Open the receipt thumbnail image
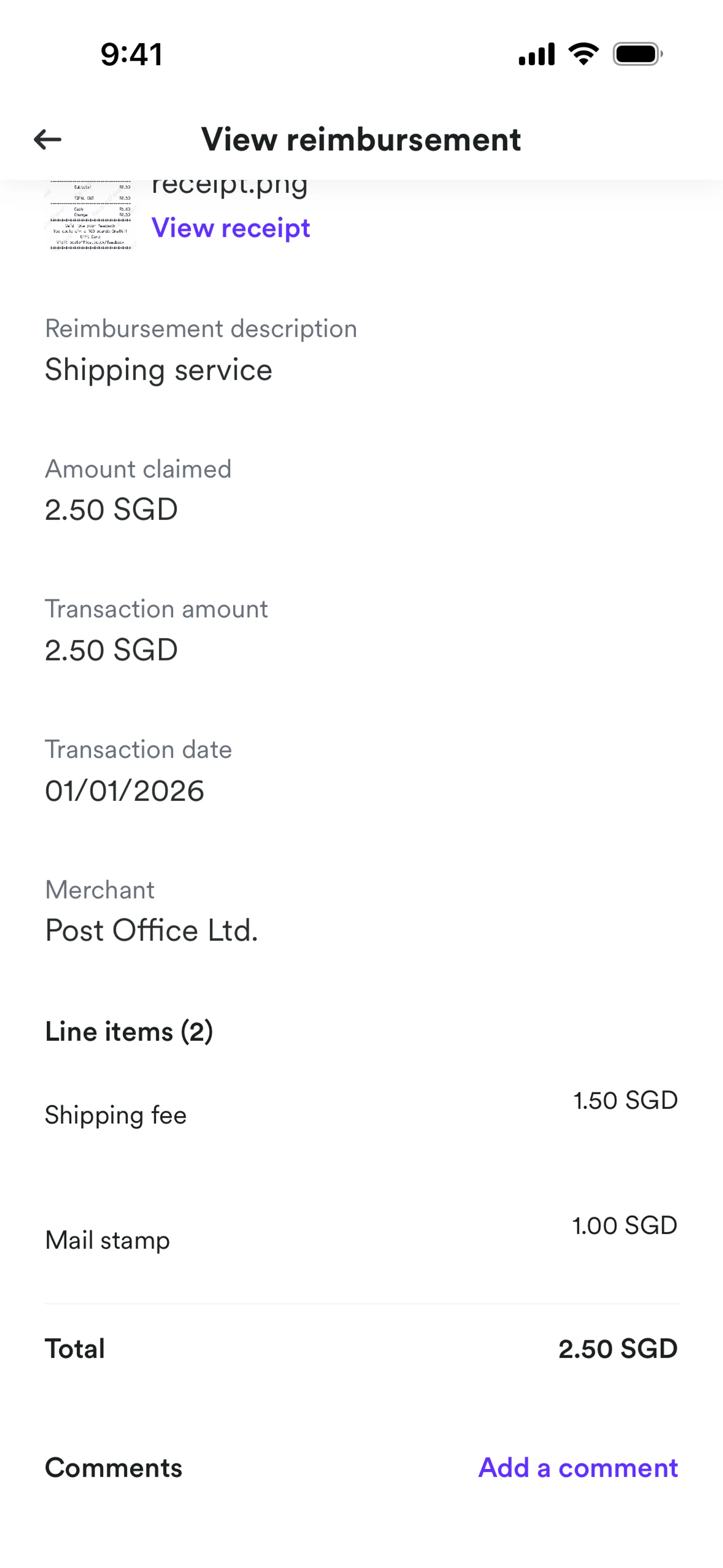The height and width of the screenshot is (1568, 723). click(90, 215)
